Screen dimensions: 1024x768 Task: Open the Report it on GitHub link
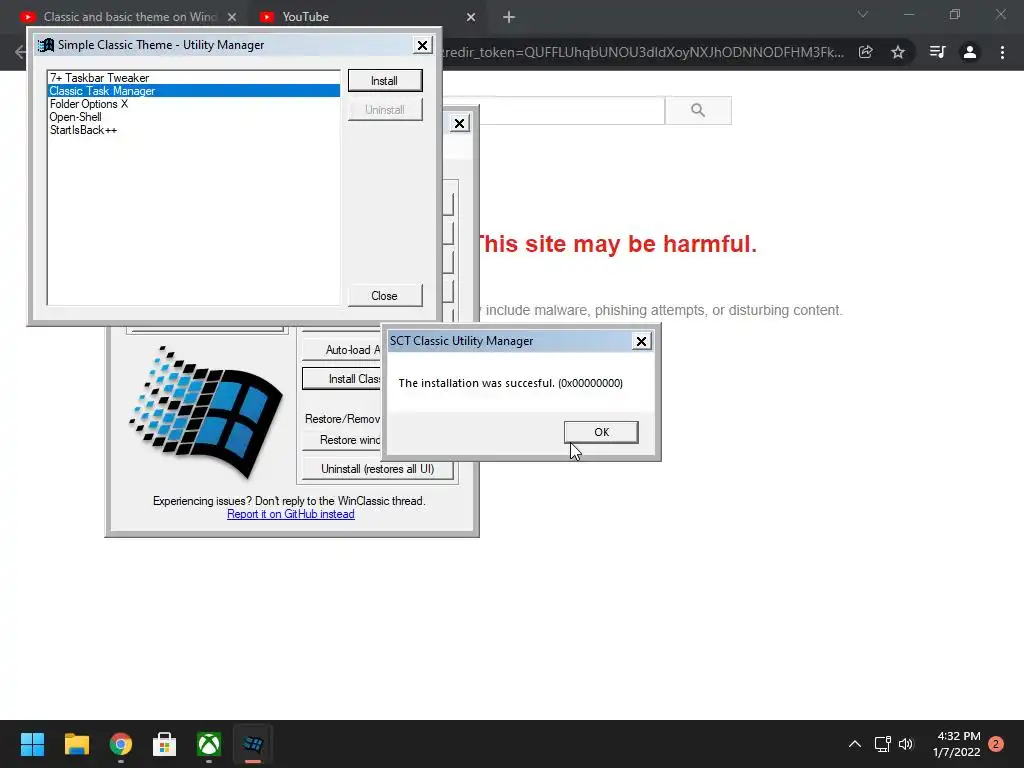point(291,514)
